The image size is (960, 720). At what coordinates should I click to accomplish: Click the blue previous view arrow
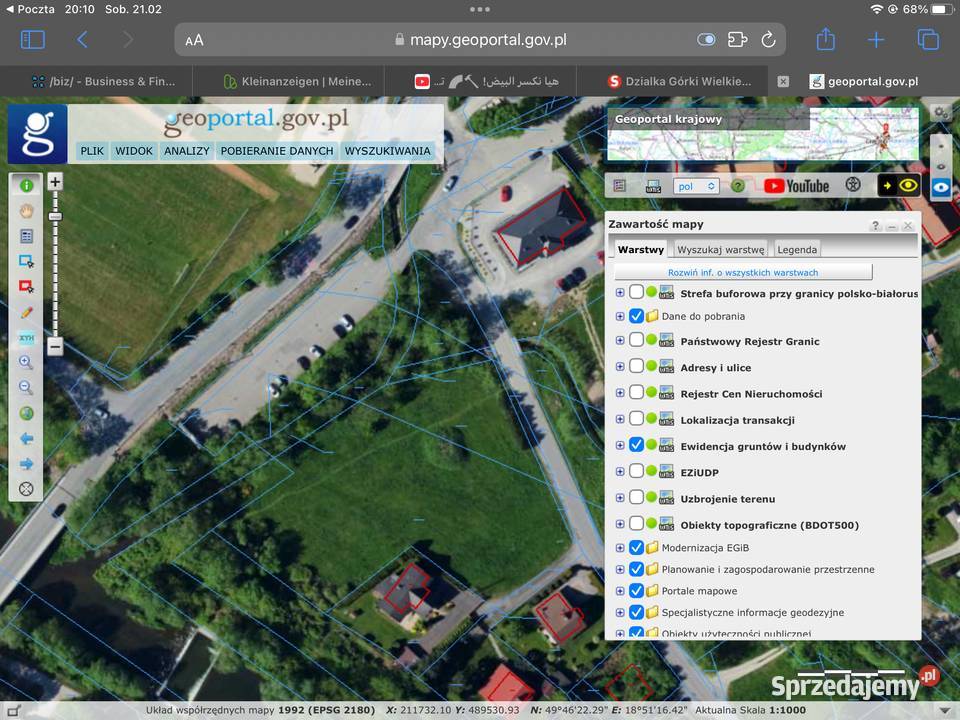26,439
